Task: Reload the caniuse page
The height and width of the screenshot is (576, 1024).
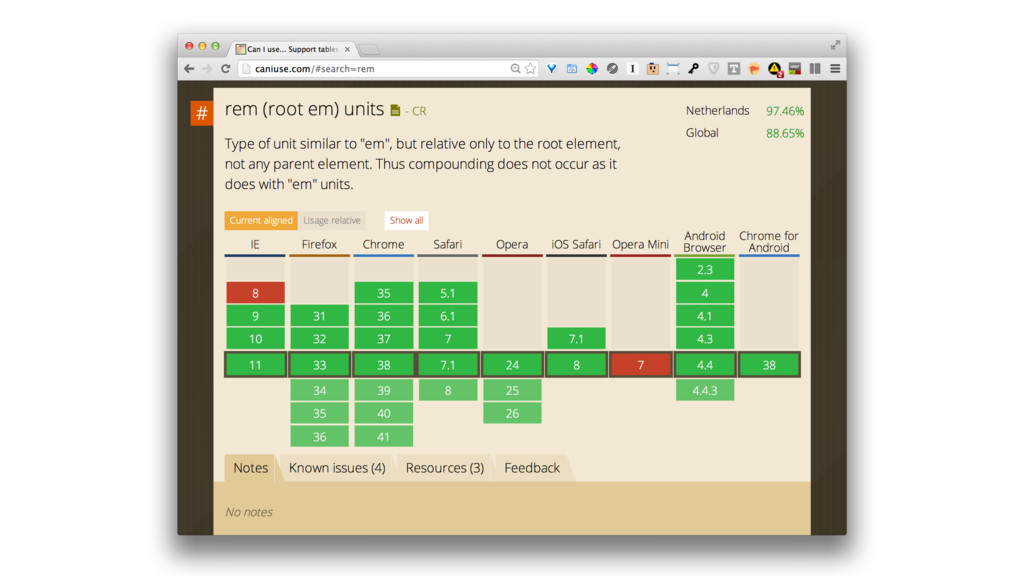Action: tap(226, 69)
